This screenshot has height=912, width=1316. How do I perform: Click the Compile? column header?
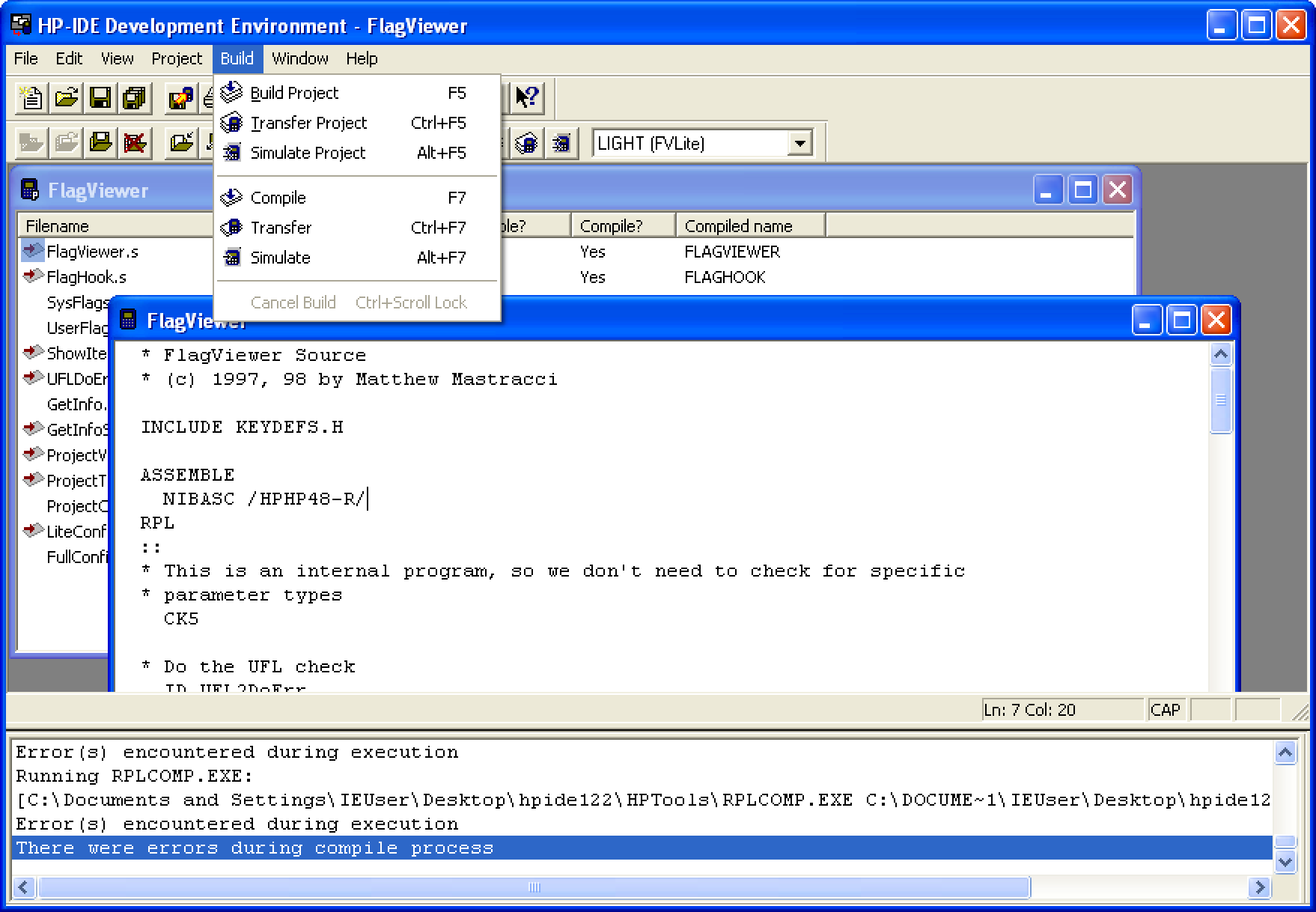[x=624, y=225]
